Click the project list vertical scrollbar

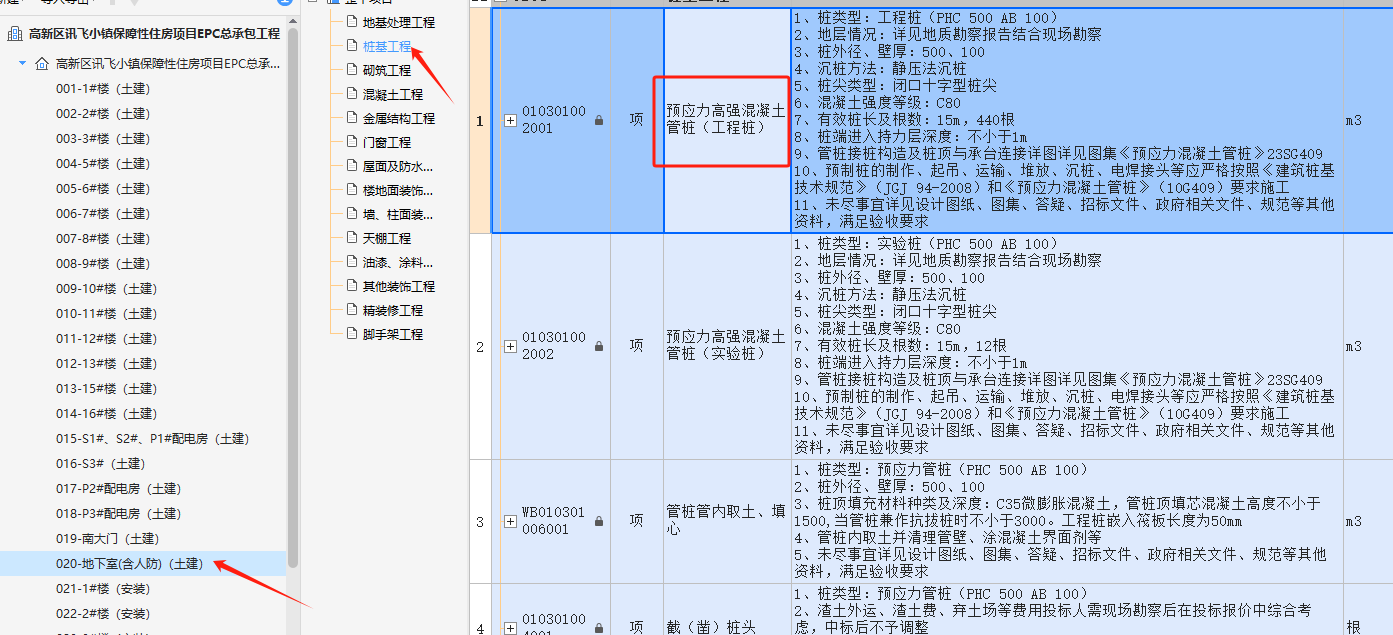[x=293, y=300]
